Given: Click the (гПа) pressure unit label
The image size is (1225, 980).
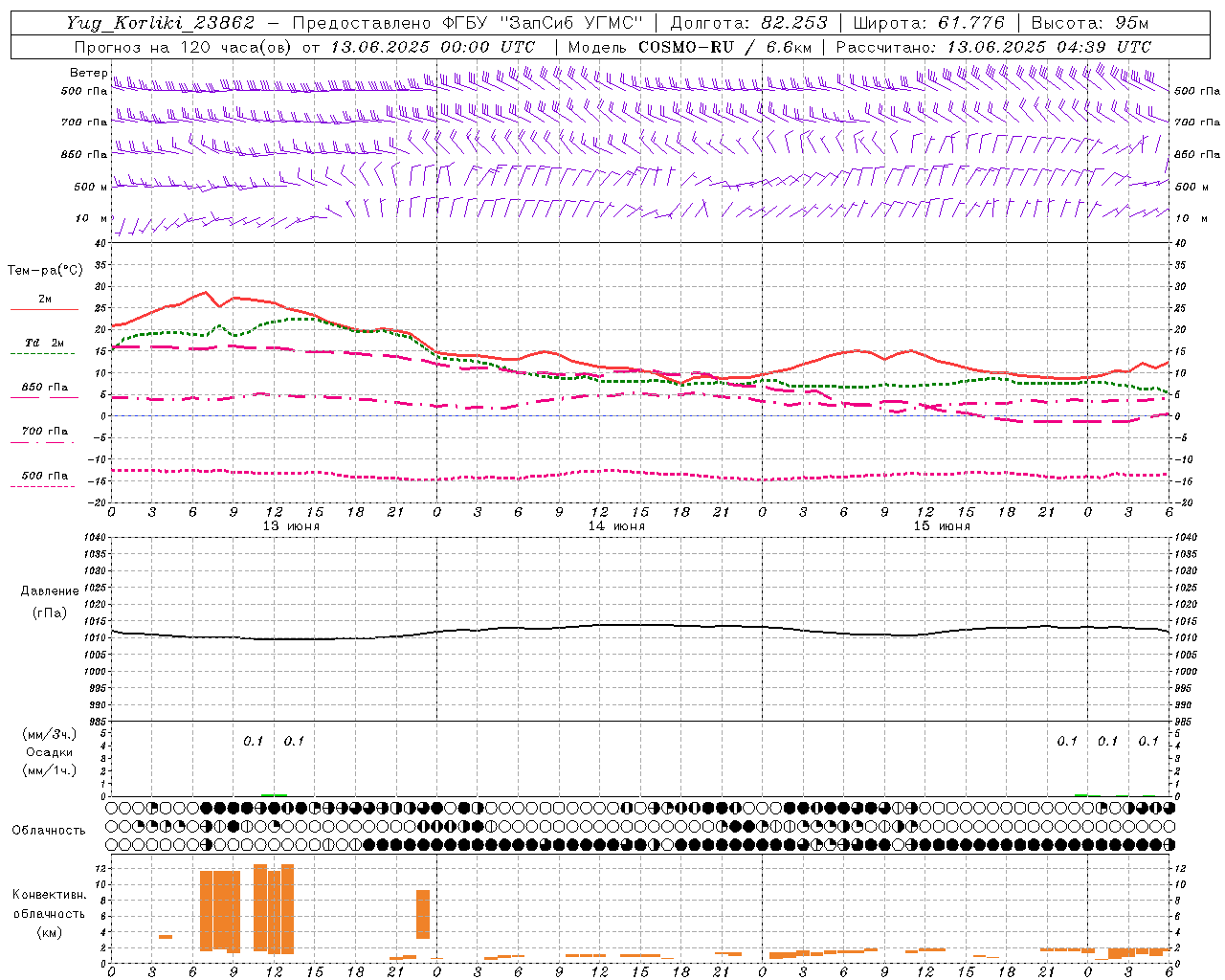Looking at the screenshot, I should pos(50,612).
